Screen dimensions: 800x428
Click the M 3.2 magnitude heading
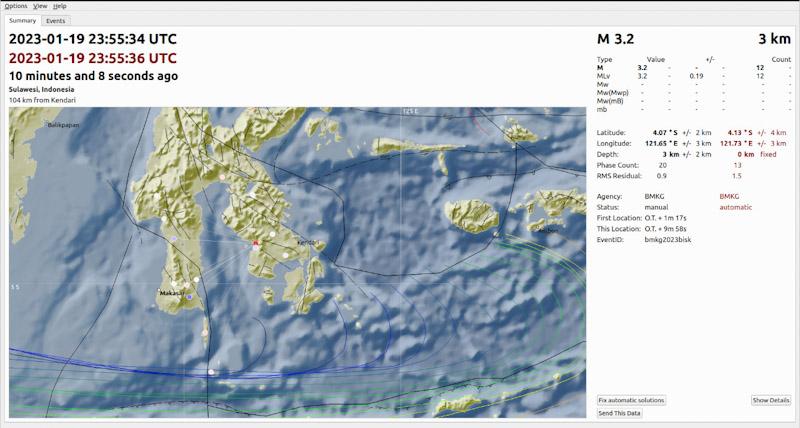pos(615,39)
